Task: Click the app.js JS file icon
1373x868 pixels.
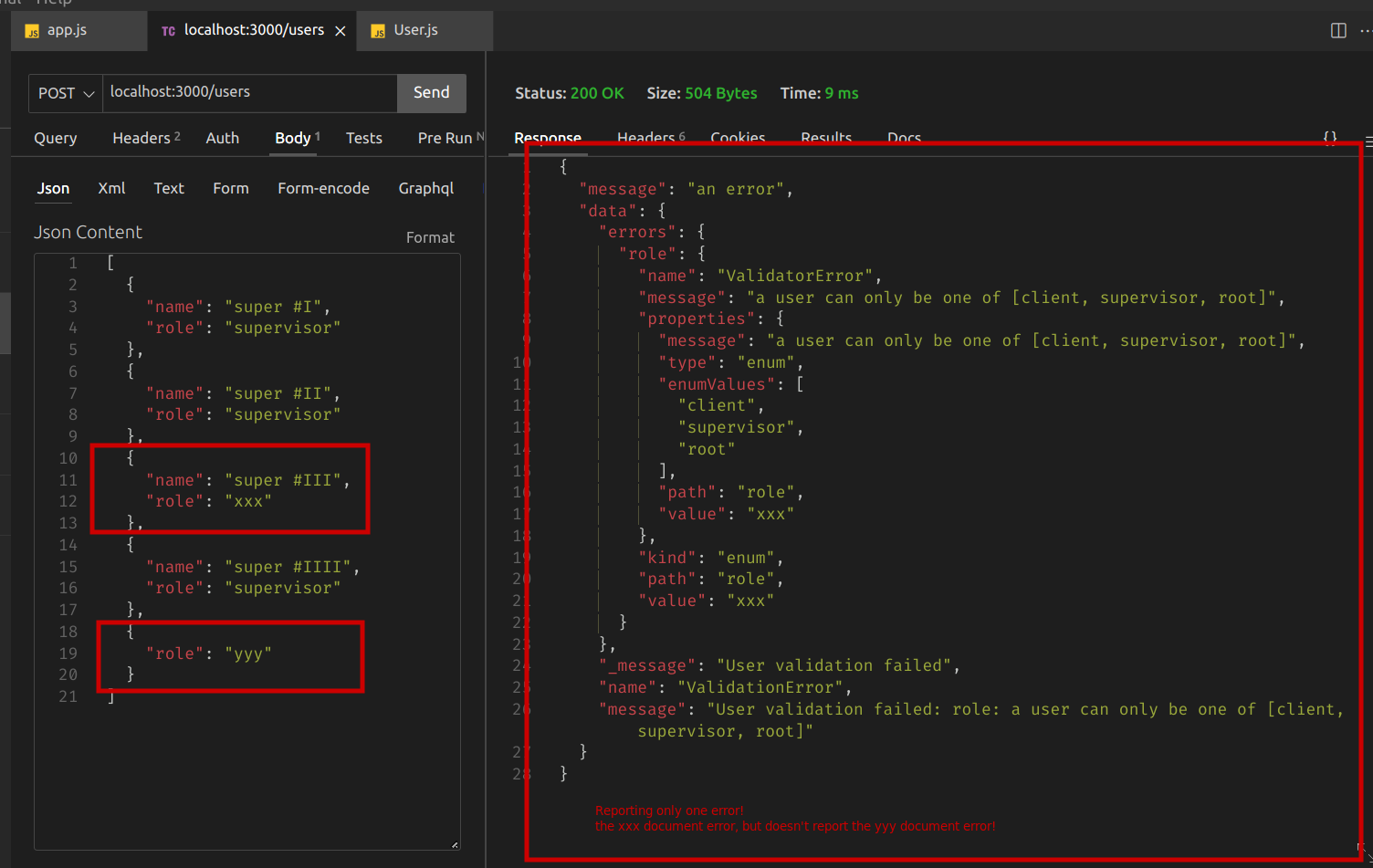Action: [32, 31]
